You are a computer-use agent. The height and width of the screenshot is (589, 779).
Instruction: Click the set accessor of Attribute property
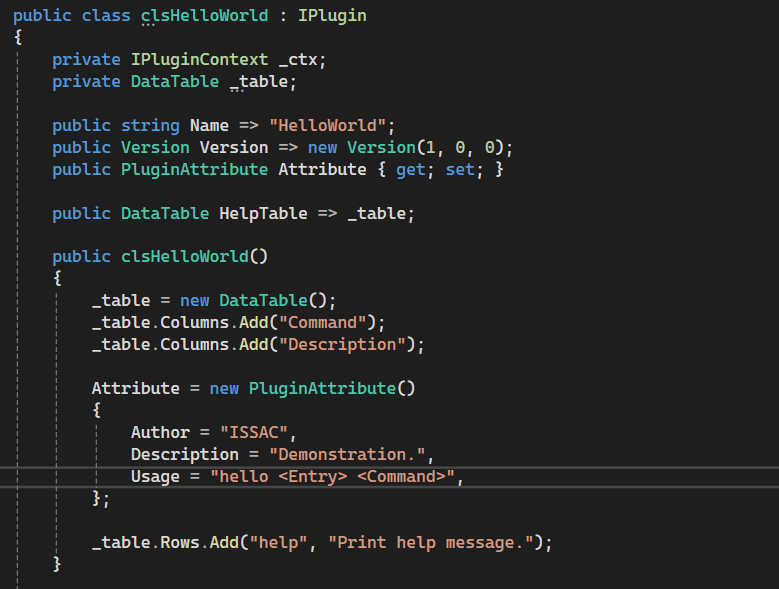click(459, 169)
